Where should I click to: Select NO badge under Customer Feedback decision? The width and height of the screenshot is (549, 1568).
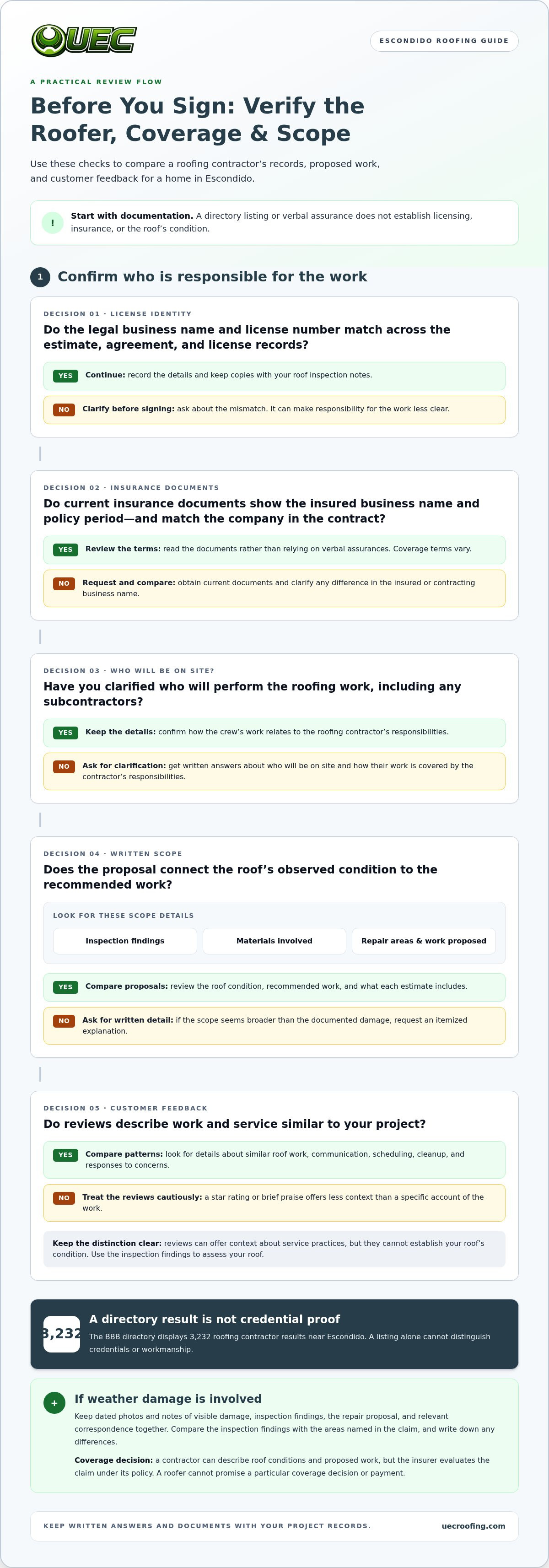64,1198
